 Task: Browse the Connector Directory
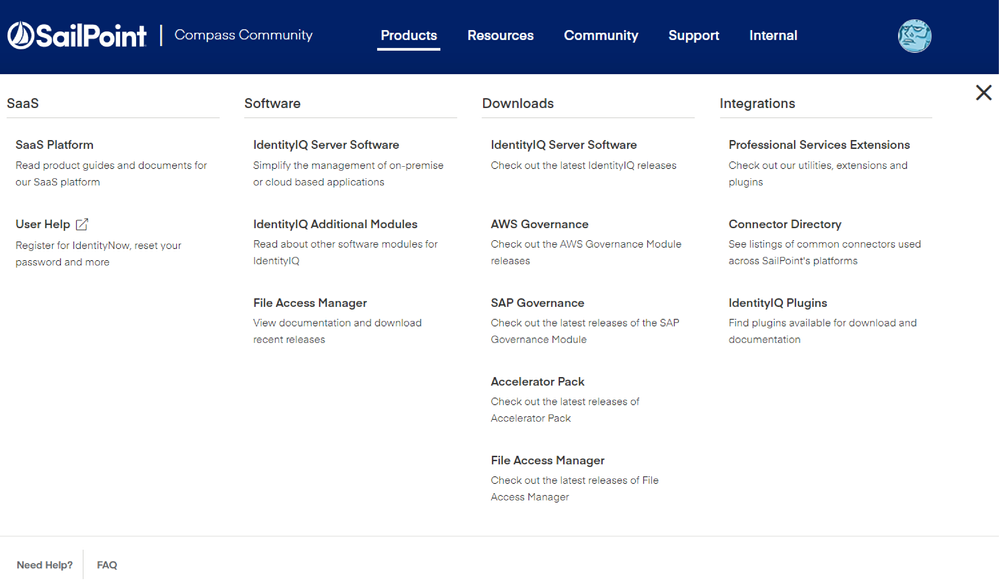[784, 224]
